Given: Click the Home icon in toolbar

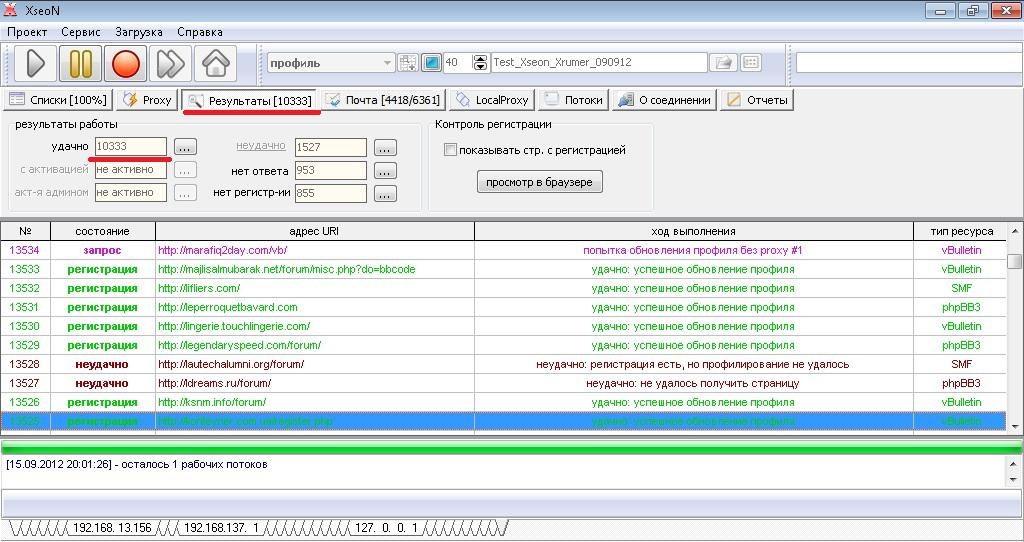Looking at the screenshot, I should 216,63.
